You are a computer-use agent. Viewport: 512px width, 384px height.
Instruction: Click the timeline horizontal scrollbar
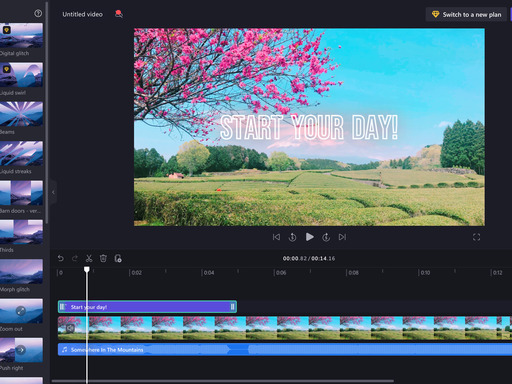pyautogui.click(x=223, y=381)
